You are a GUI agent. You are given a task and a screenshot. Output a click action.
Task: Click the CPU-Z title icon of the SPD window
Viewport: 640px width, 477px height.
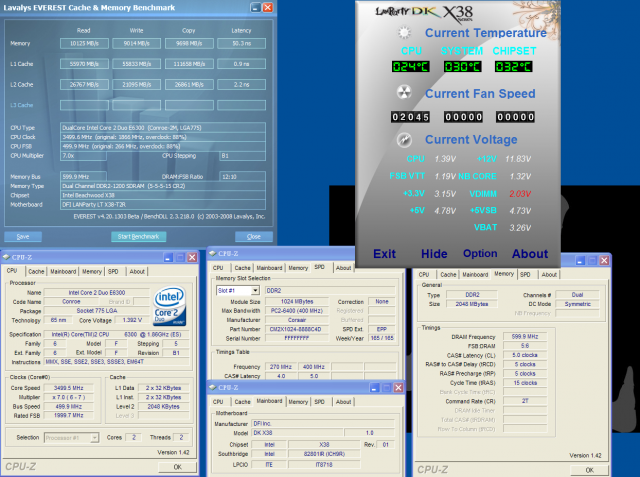click(213, 253)
